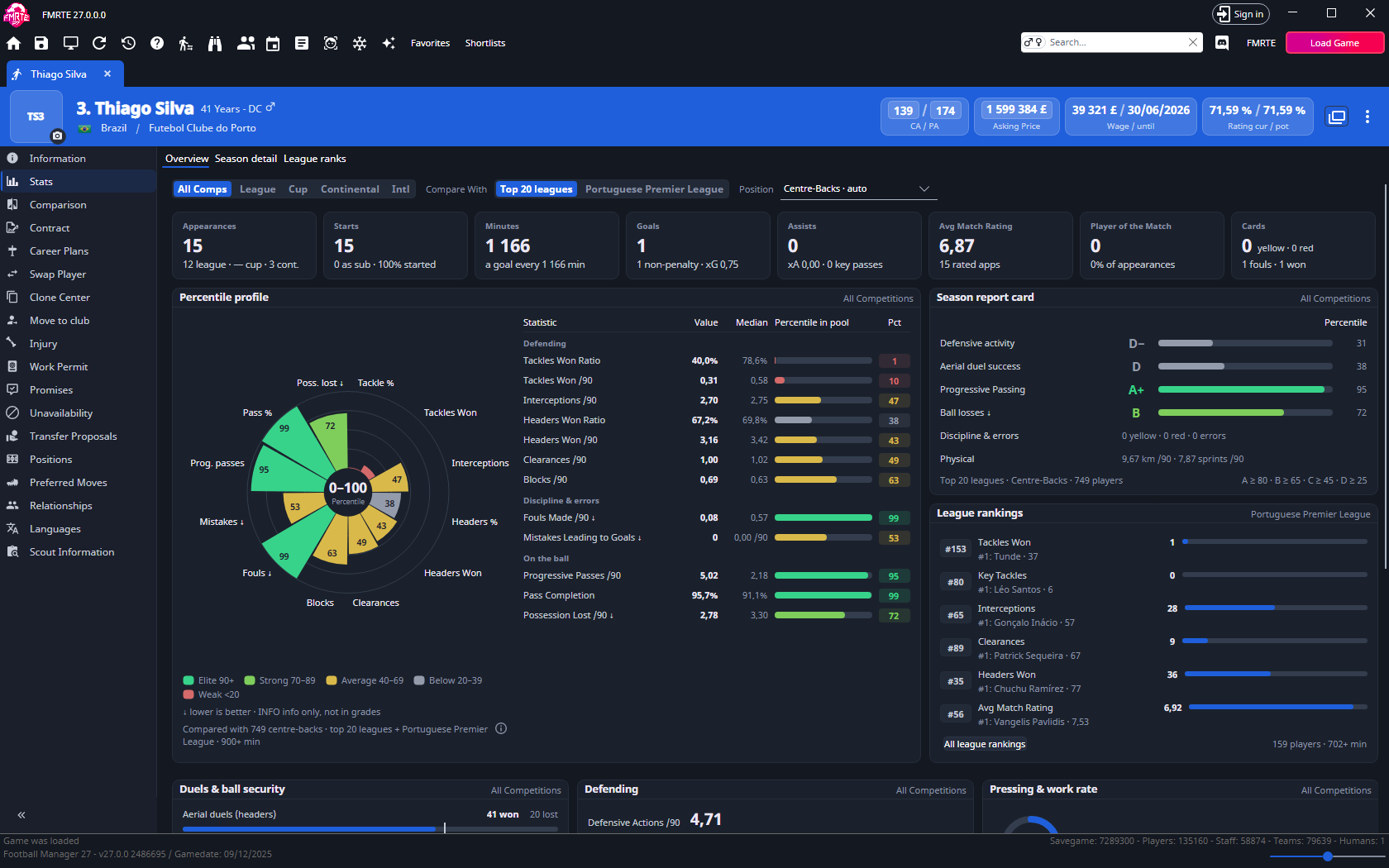This screenshot has width=1389, height=868.
Task: Click the Futebol Clube do Porto link
Action: (202, 128)
